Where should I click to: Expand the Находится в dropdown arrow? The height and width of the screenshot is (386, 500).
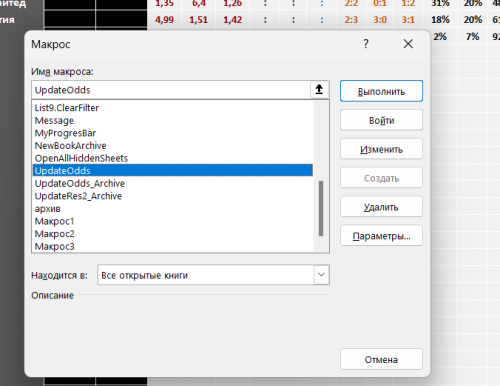pyautogui.click(x=321, y=275)
